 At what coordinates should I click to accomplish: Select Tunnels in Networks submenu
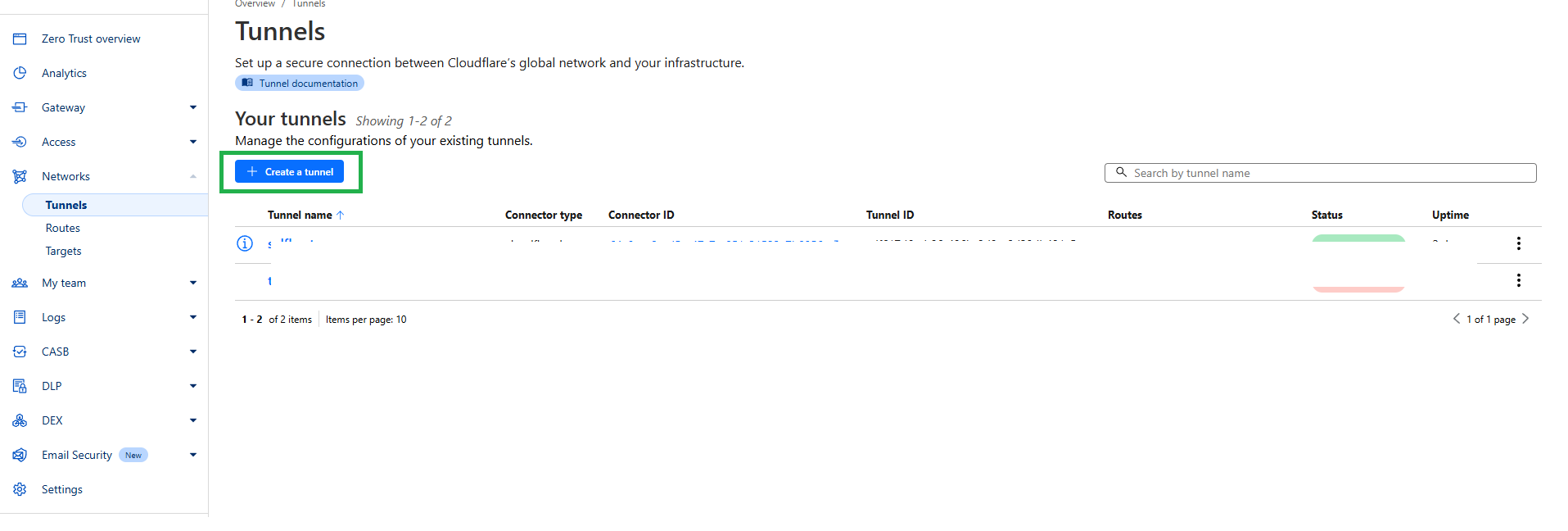coord(115,205)
